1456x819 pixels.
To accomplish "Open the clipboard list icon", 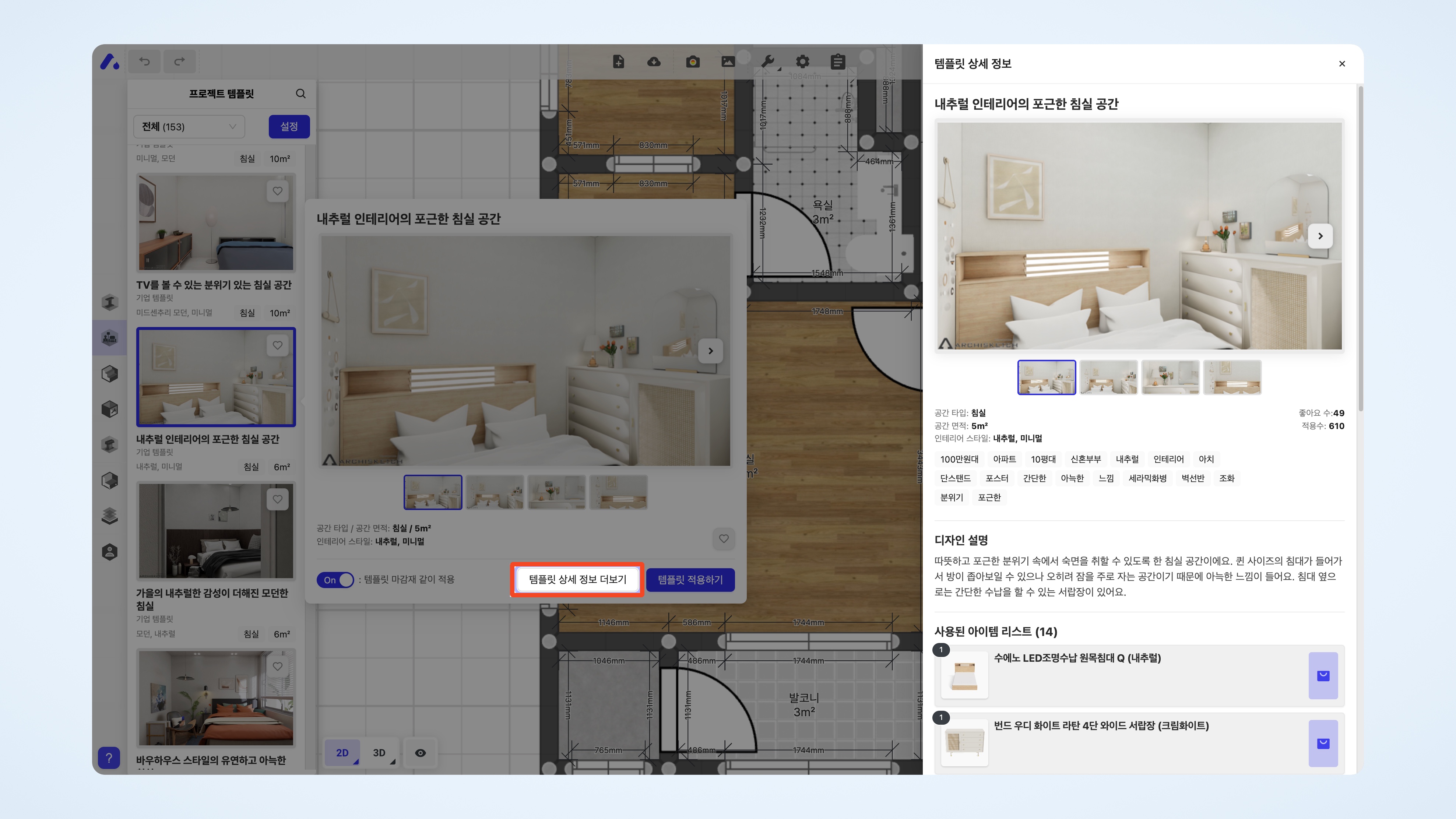I will point(838,61).
